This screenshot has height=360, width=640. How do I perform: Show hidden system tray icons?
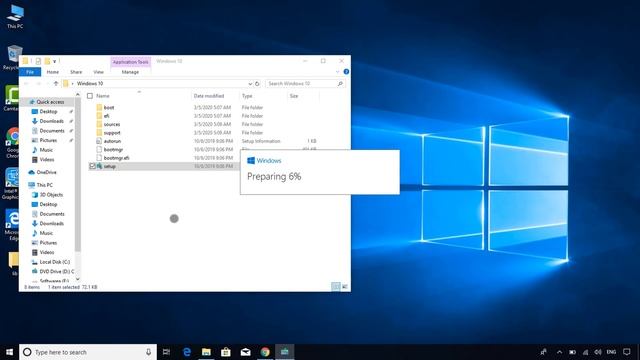tap(559, 352)
